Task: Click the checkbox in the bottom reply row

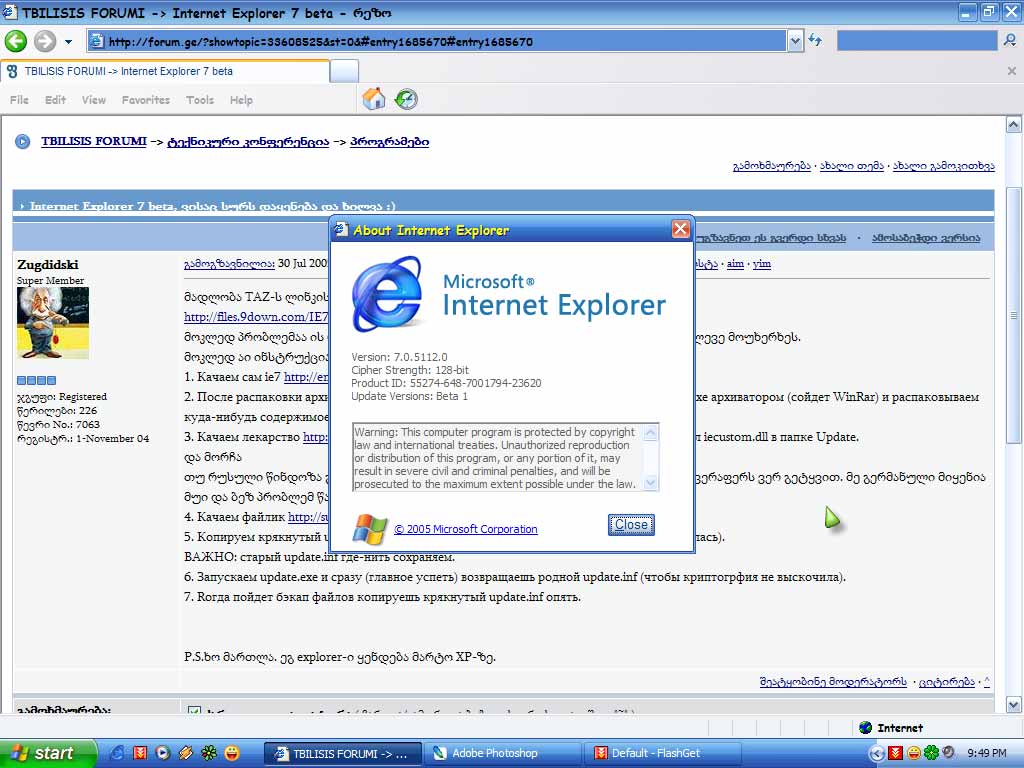Action: click(x=194, y=709)
